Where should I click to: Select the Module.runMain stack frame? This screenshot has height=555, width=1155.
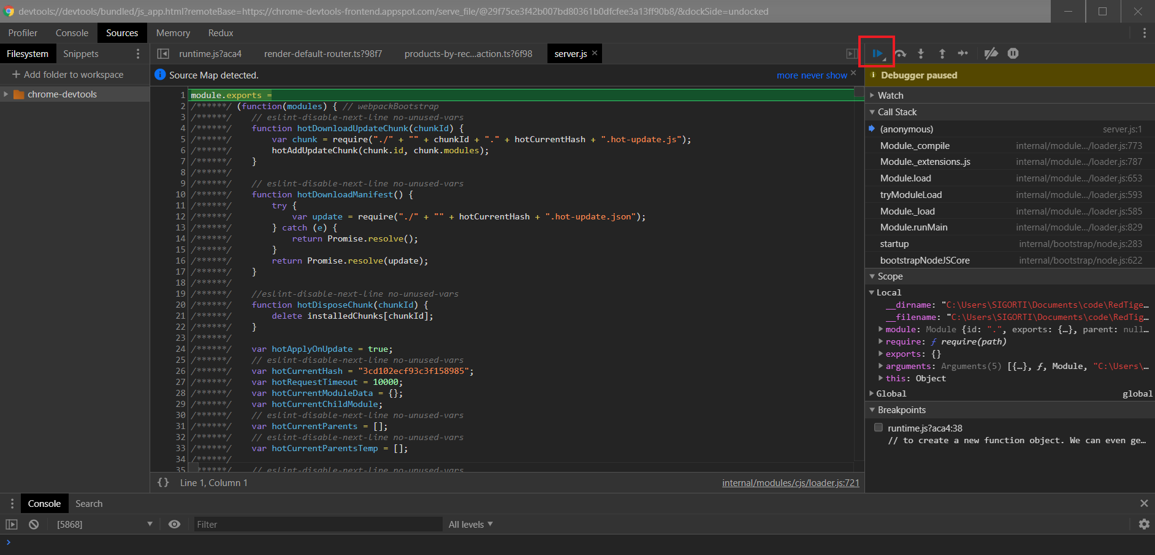click(x=1010, y=227)
